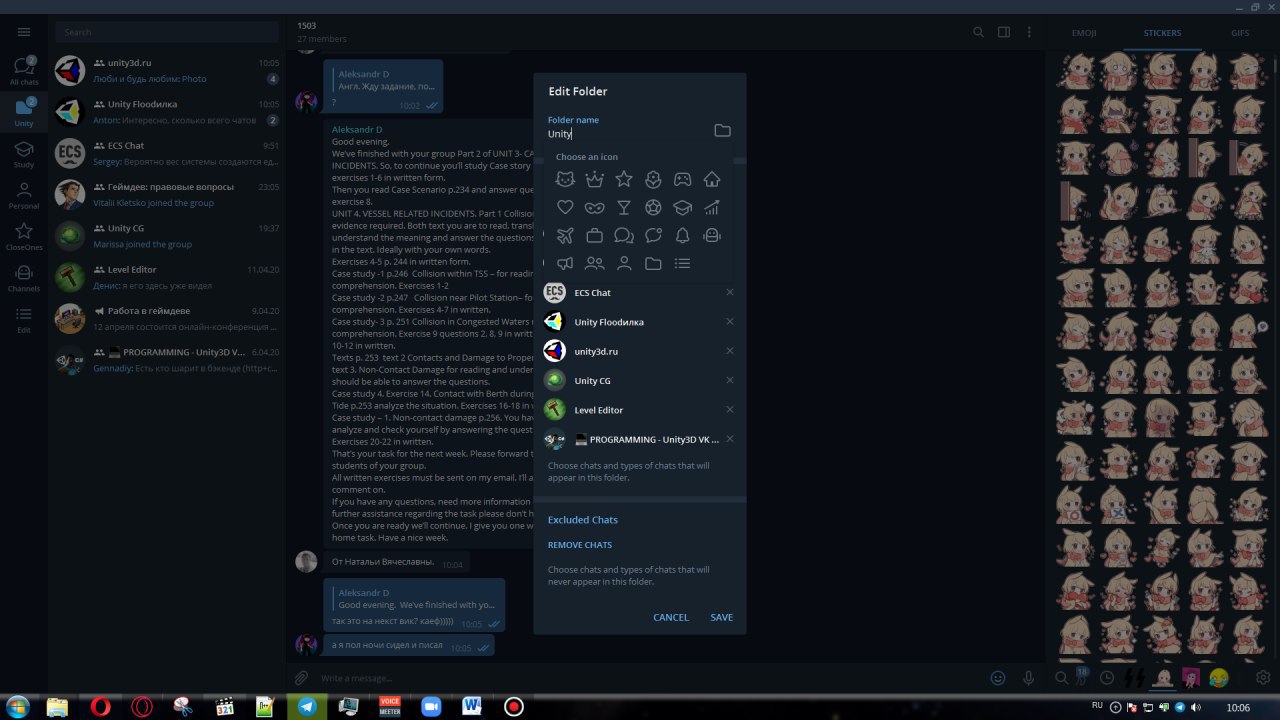
Task: Switch to the GIFS tab
Action: [x=1240, y=33]
